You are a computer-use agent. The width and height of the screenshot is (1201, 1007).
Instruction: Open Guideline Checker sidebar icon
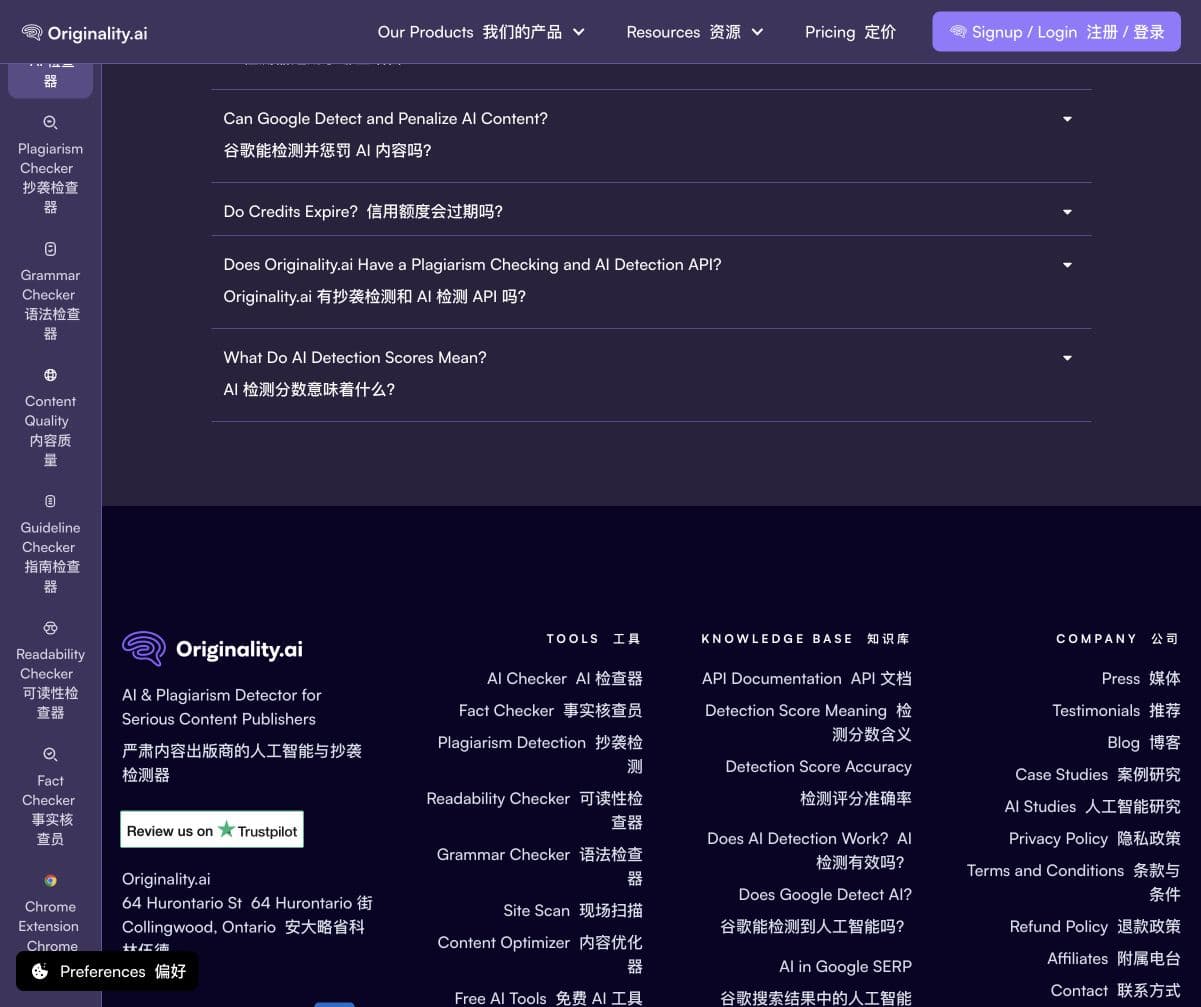(x=50, y=501)
